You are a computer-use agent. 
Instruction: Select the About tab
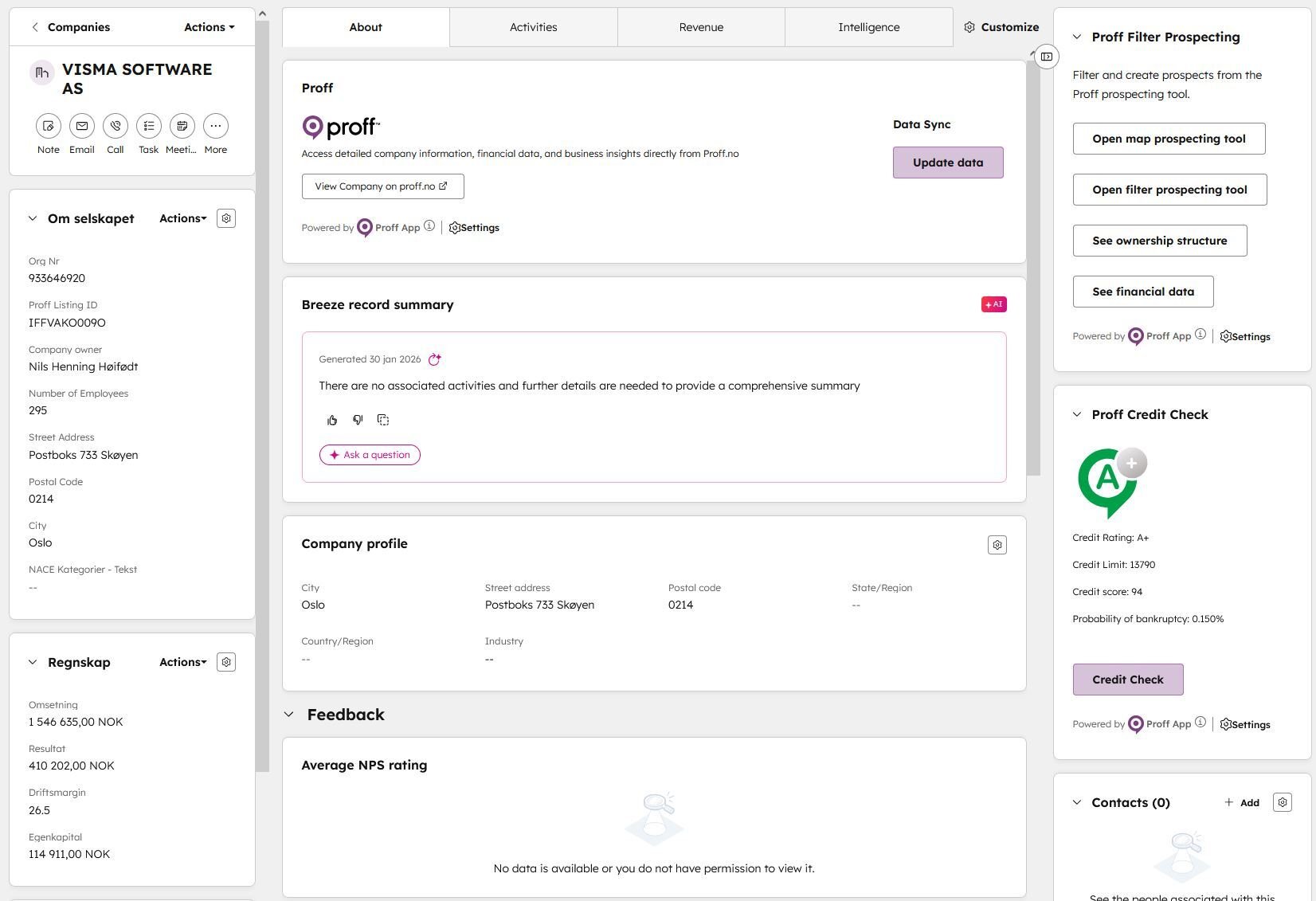click(366, 27)
